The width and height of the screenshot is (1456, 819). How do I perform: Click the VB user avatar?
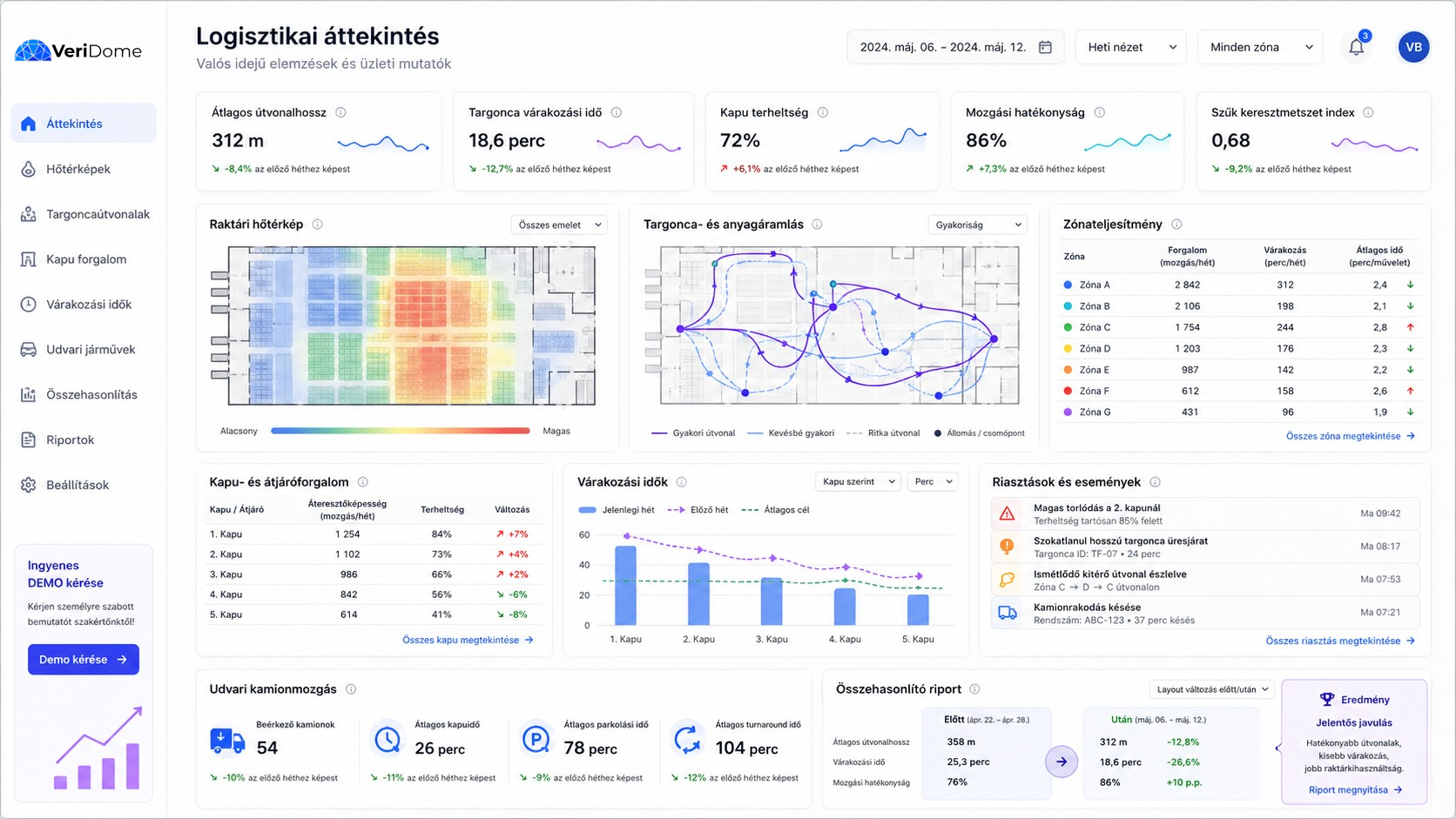click(1413, 47)
